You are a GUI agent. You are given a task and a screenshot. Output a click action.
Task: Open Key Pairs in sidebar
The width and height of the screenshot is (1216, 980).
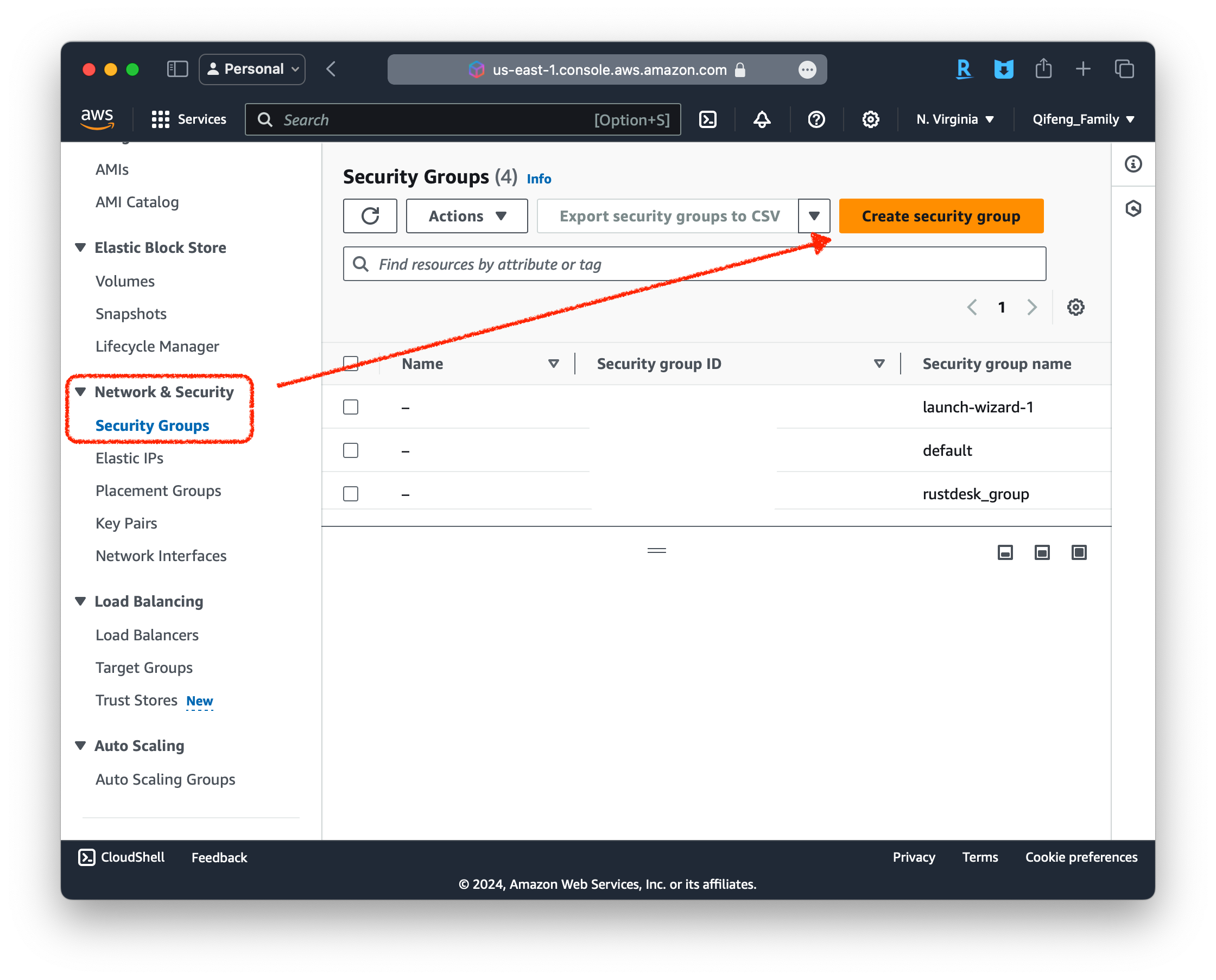(126, 523)
